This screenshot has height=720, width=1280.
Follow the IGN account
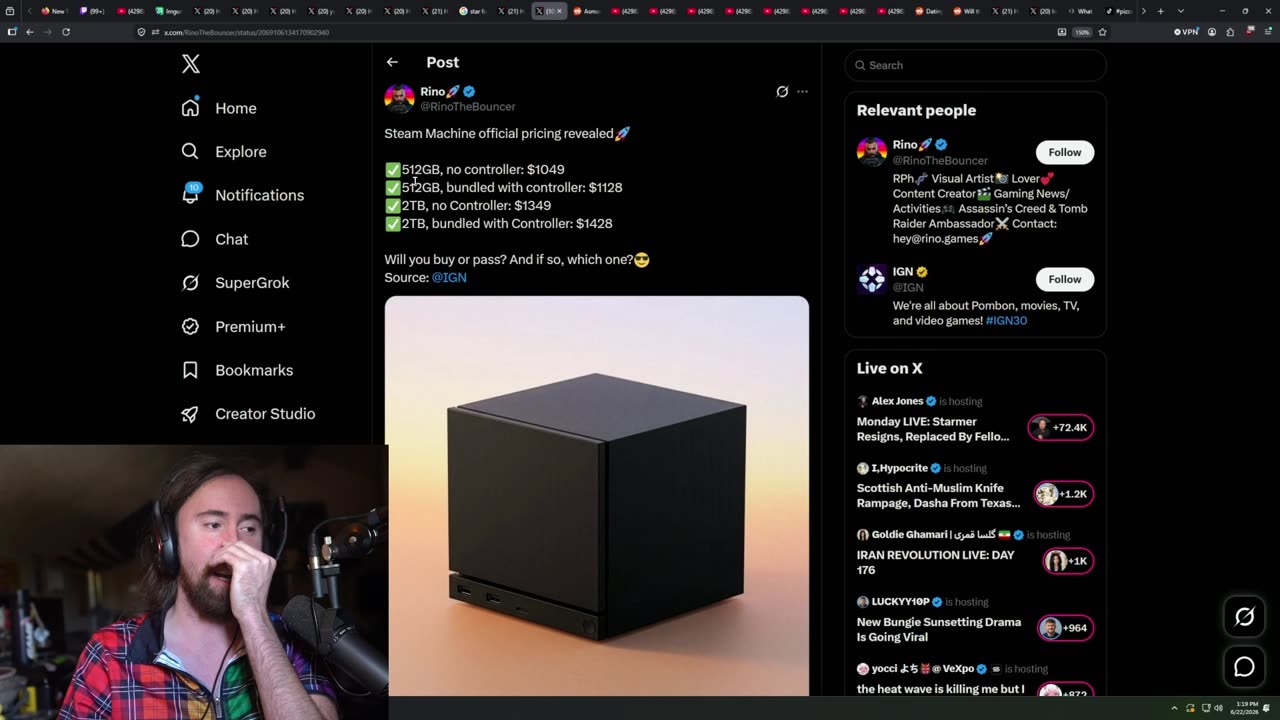[x=1065, y=279]
